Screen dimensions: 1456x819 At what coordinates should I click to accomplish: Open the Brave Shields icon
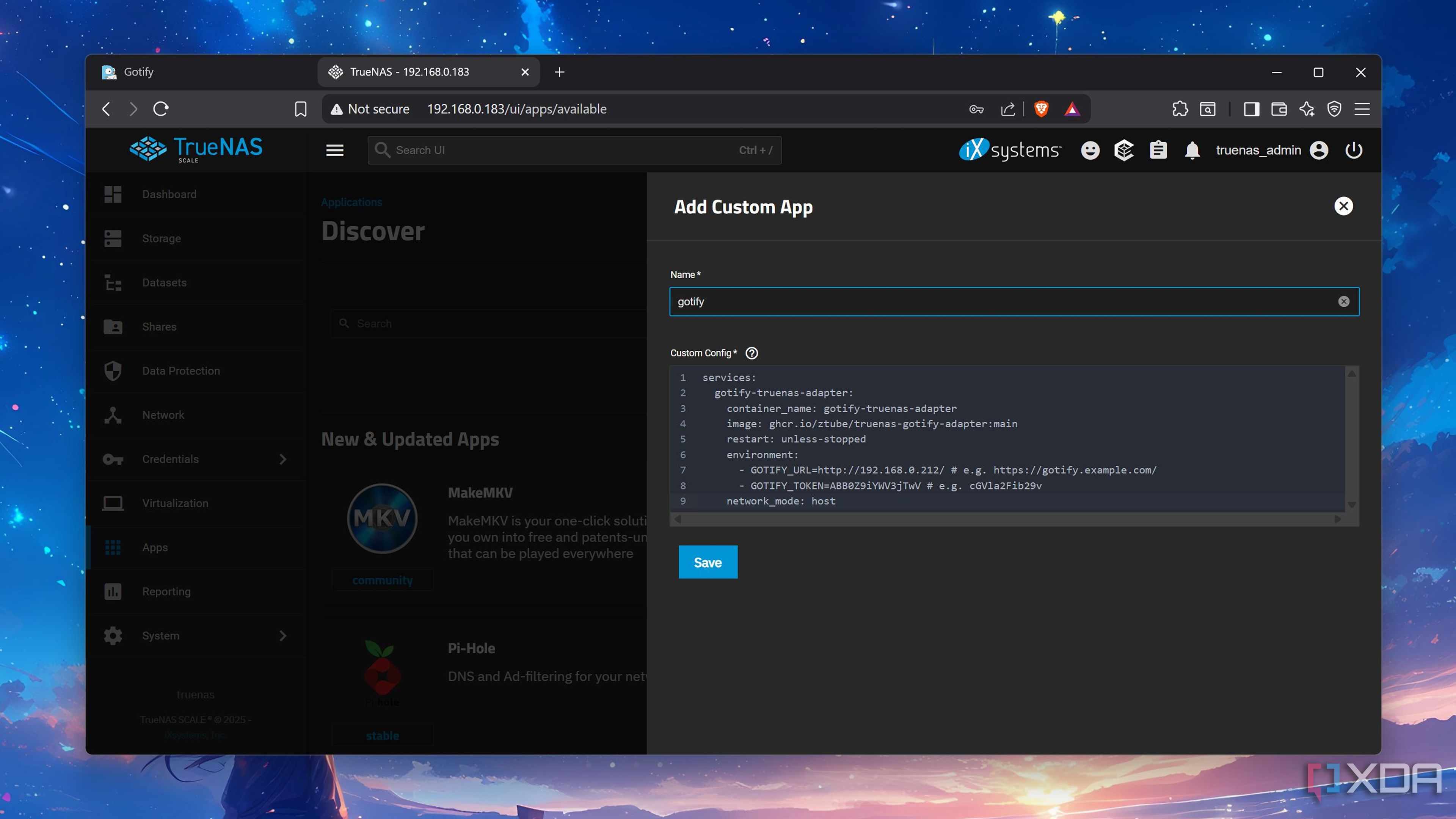[x=1040, y=108]
